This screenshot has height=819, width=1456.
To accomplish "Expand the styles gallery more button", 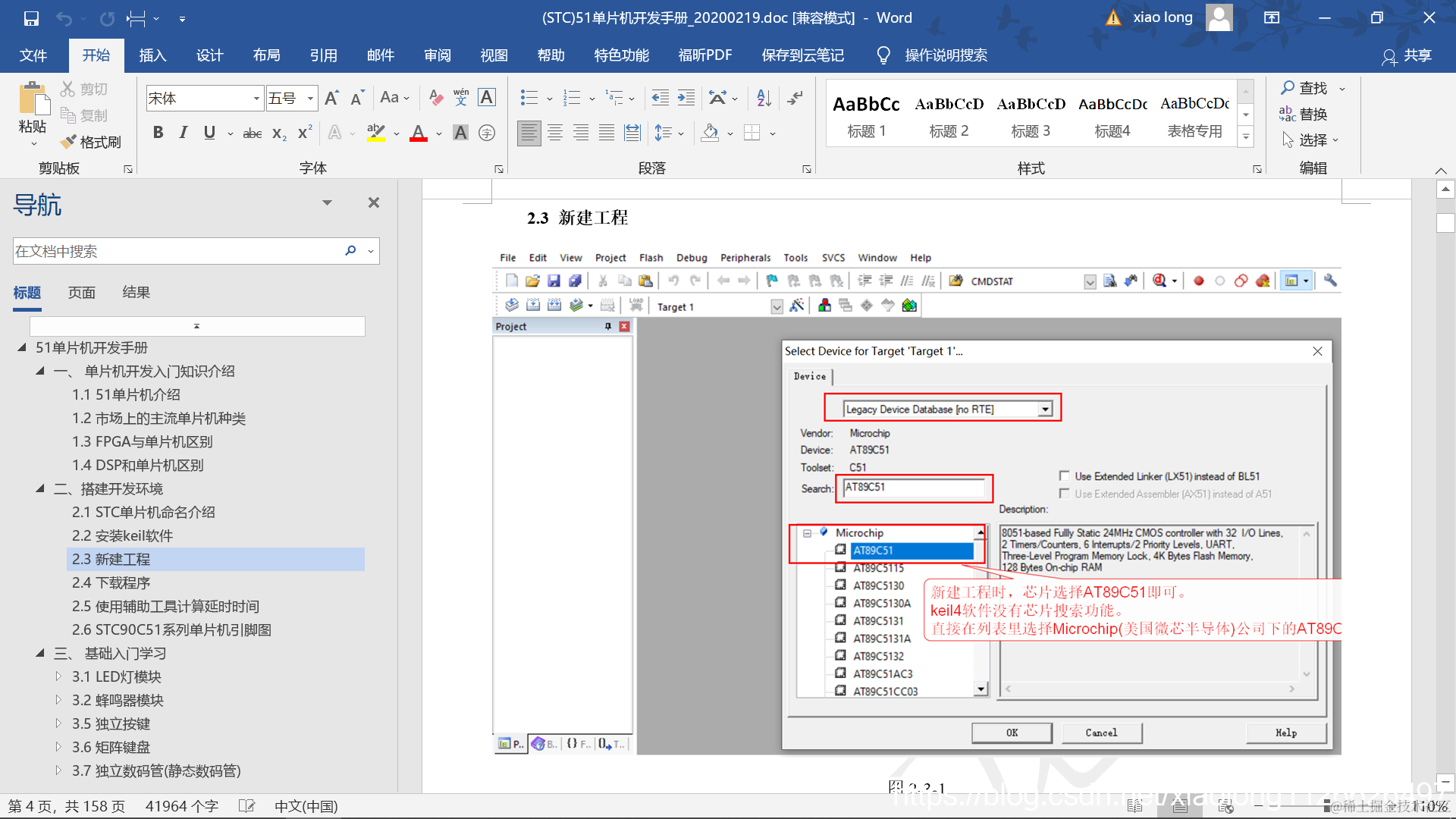I will click(1246, 137).
